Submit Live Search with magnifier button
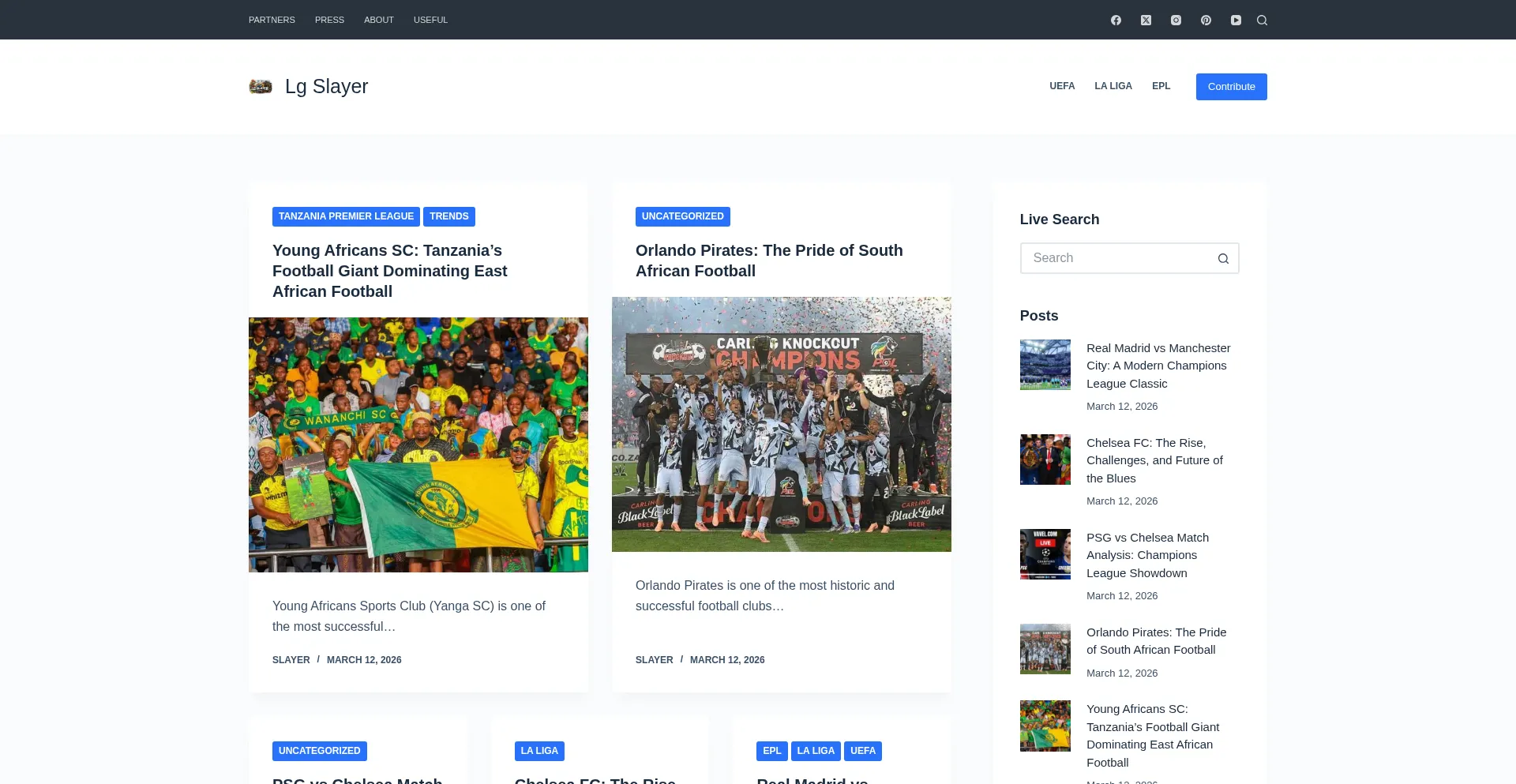Screen dimensions: 1516x784 pyautogui.click(x=1223, y=258)
